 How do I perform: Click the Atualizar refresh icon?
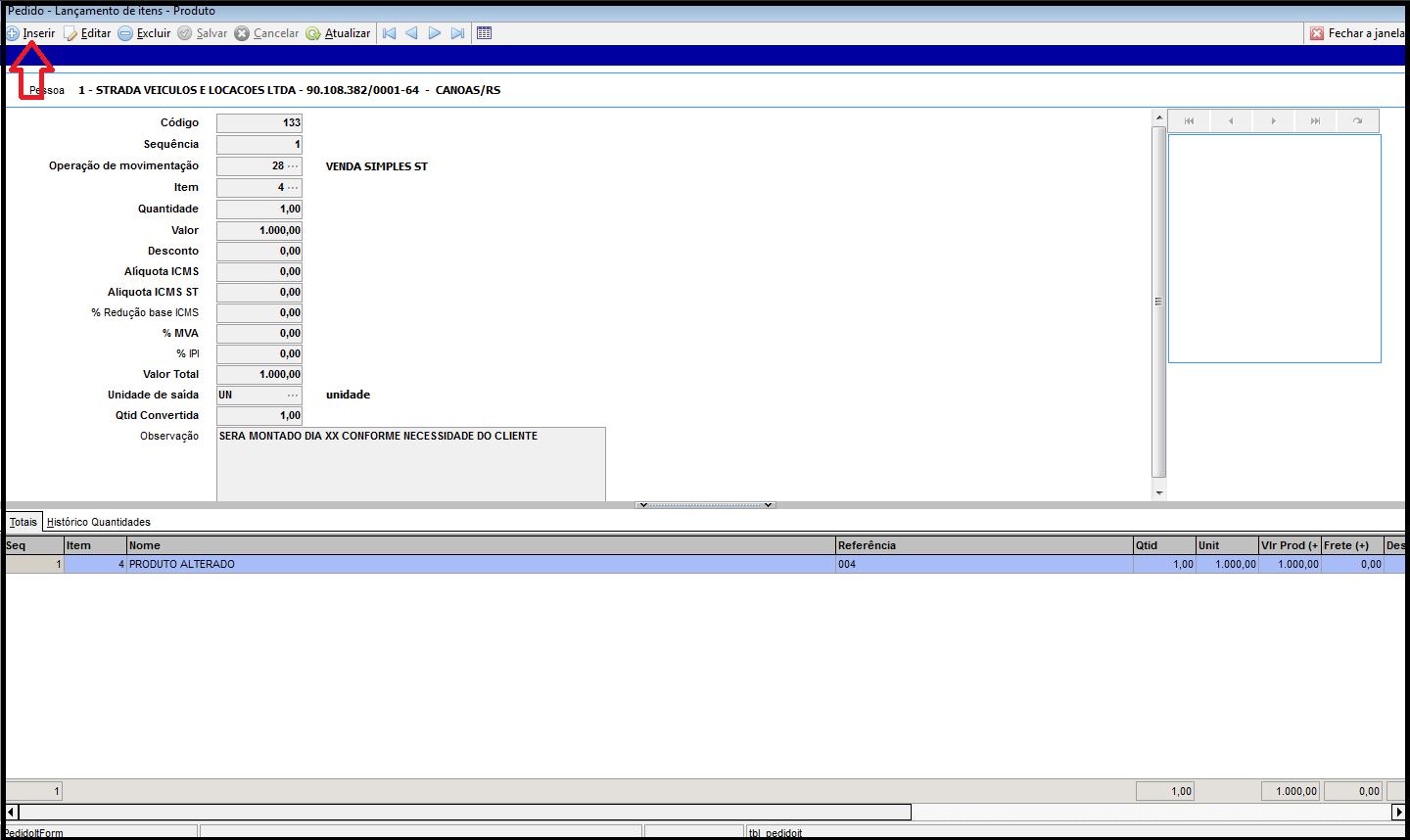[x=313, y=33]
